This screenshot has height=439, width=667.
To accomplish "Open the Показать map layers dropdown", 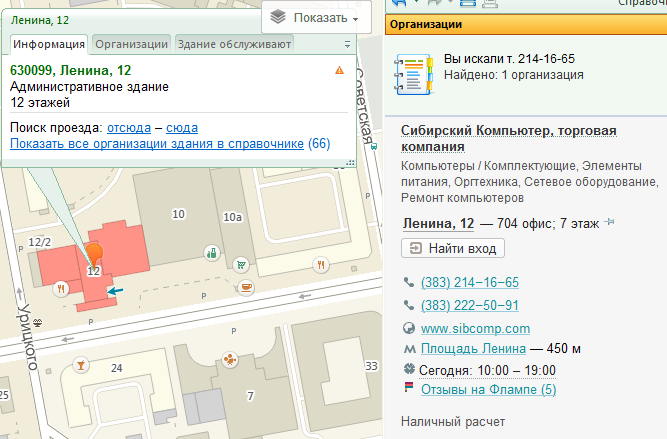I will 316,18.
